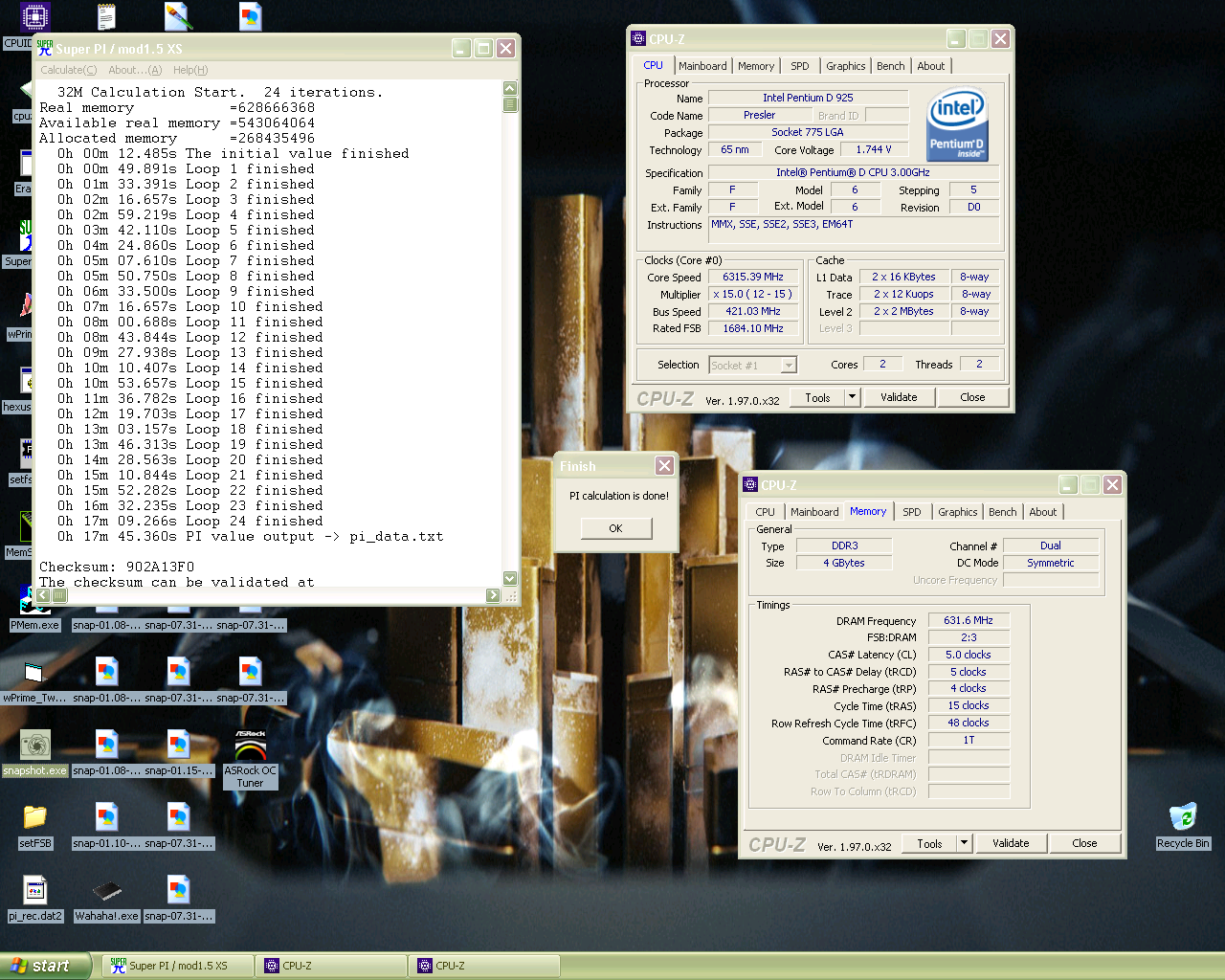Click title bar icon of CPU-Z processor window
Viewport: 1225px width, 980px height.
[x=638, y=38]
